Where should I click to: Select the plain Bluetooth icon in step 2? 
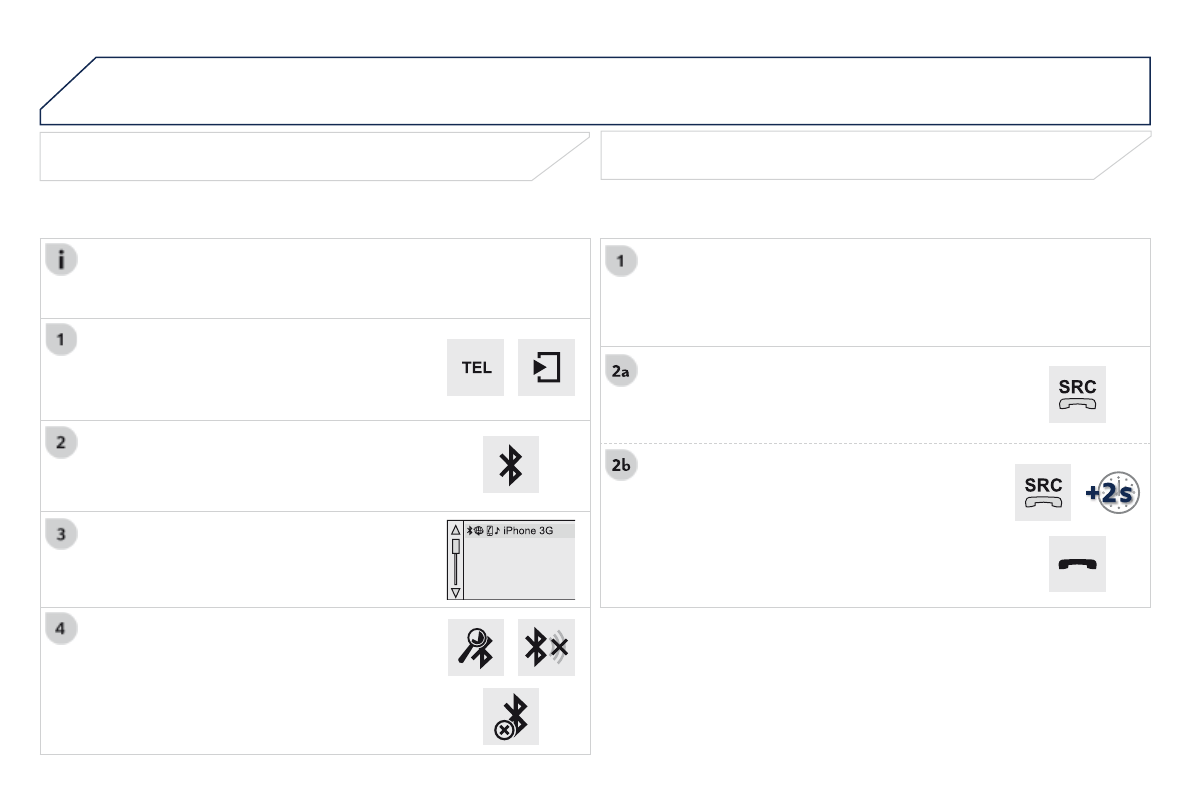(510, 464)
